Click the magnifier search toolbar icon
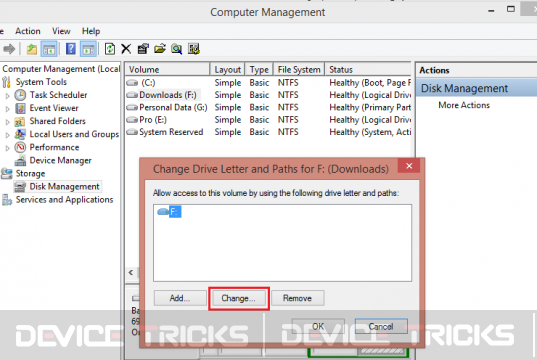The image size is (537, 360). pyautogui.click(x=177, y=49)
